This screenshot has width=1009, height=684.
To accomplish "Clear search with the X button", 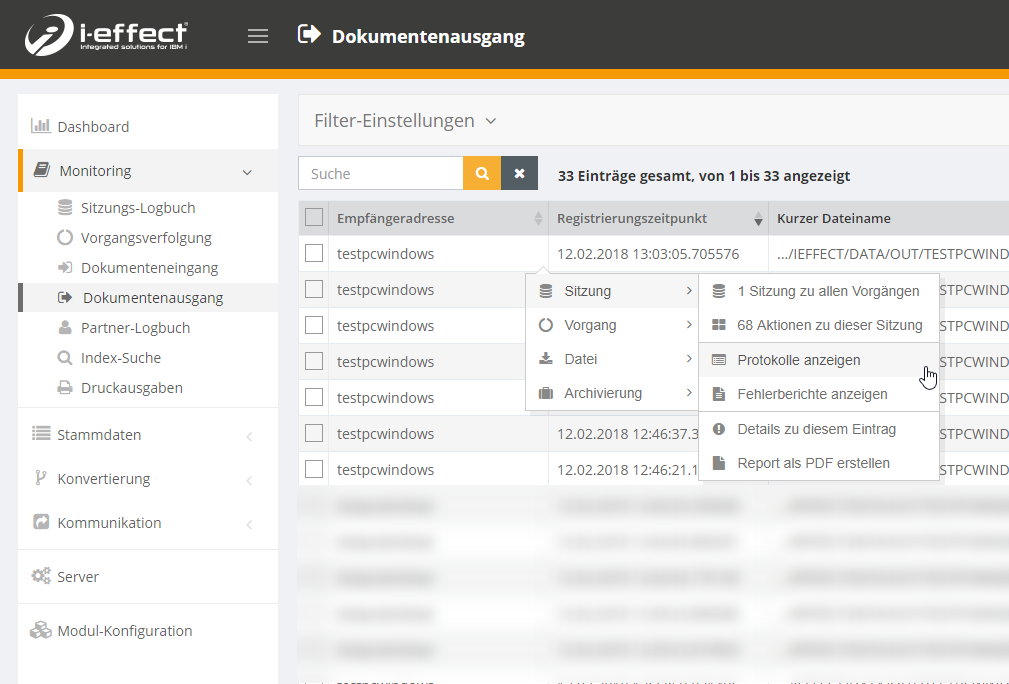I will (x=519, y=173).
